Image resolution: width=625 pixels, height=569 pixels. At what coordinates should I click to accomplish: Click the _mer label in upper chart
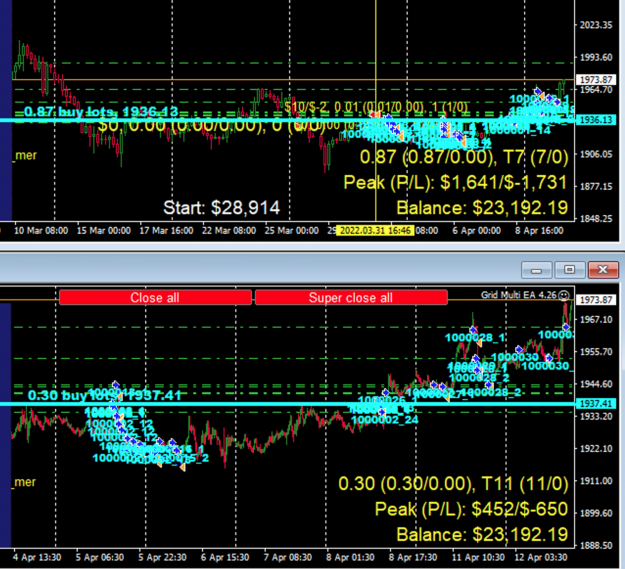(x=25, y=155)
